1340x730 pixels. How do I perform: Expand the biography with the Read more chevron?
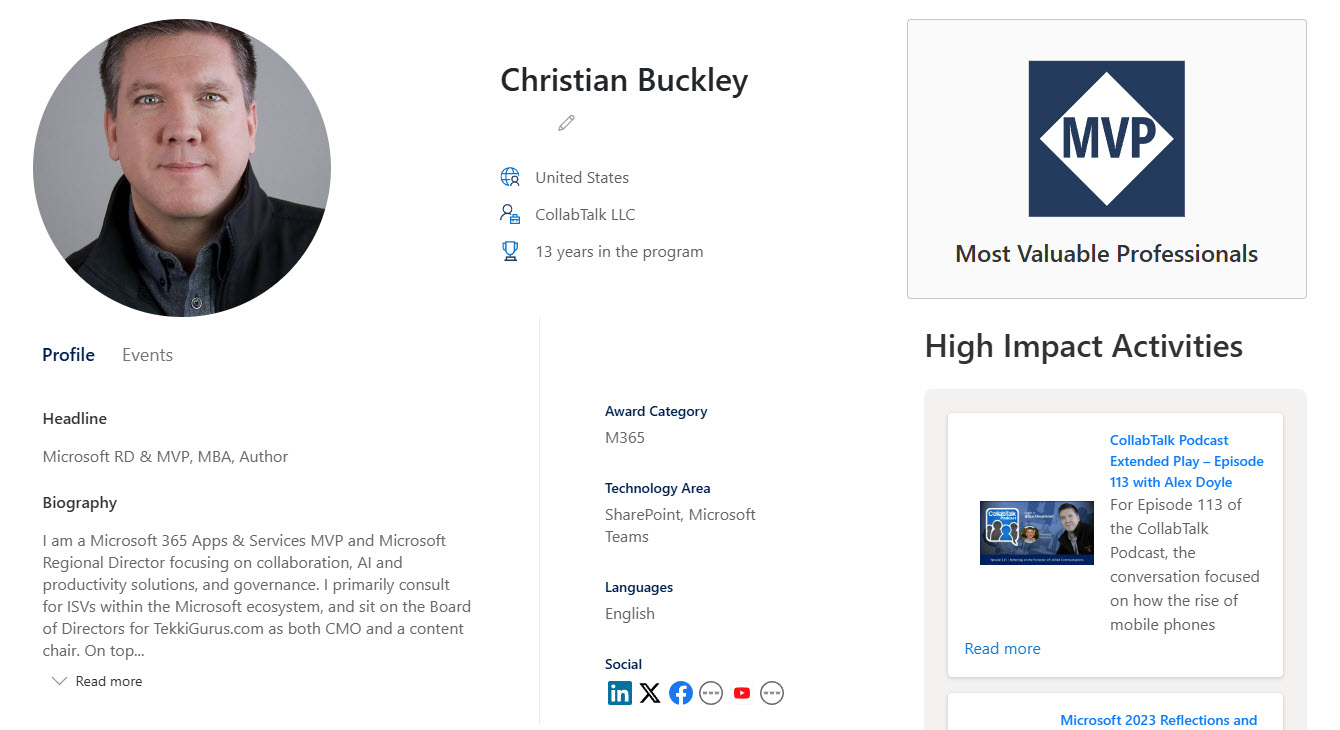(95, 680)
